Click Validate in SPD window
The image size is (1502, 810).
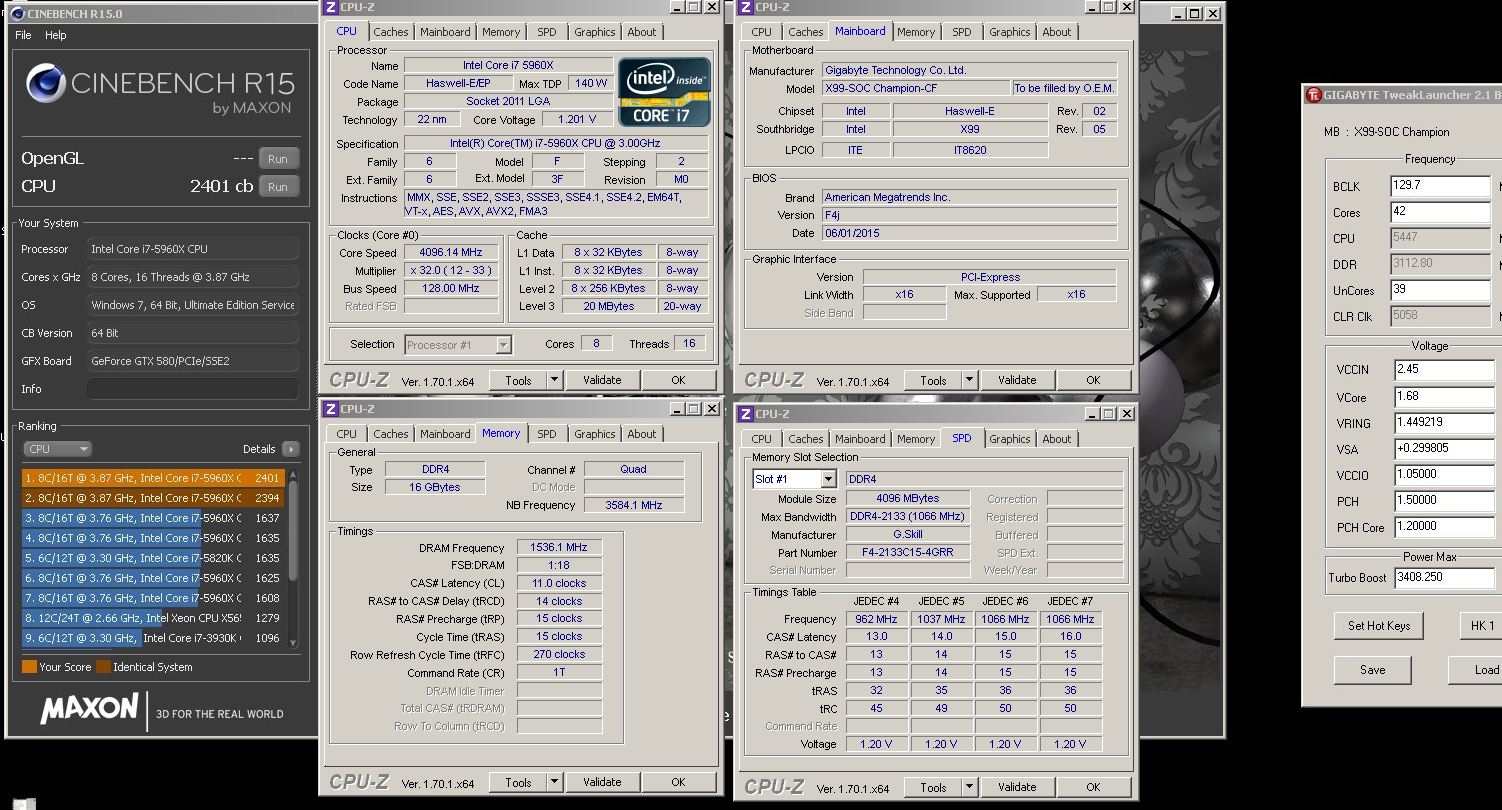1017,787
